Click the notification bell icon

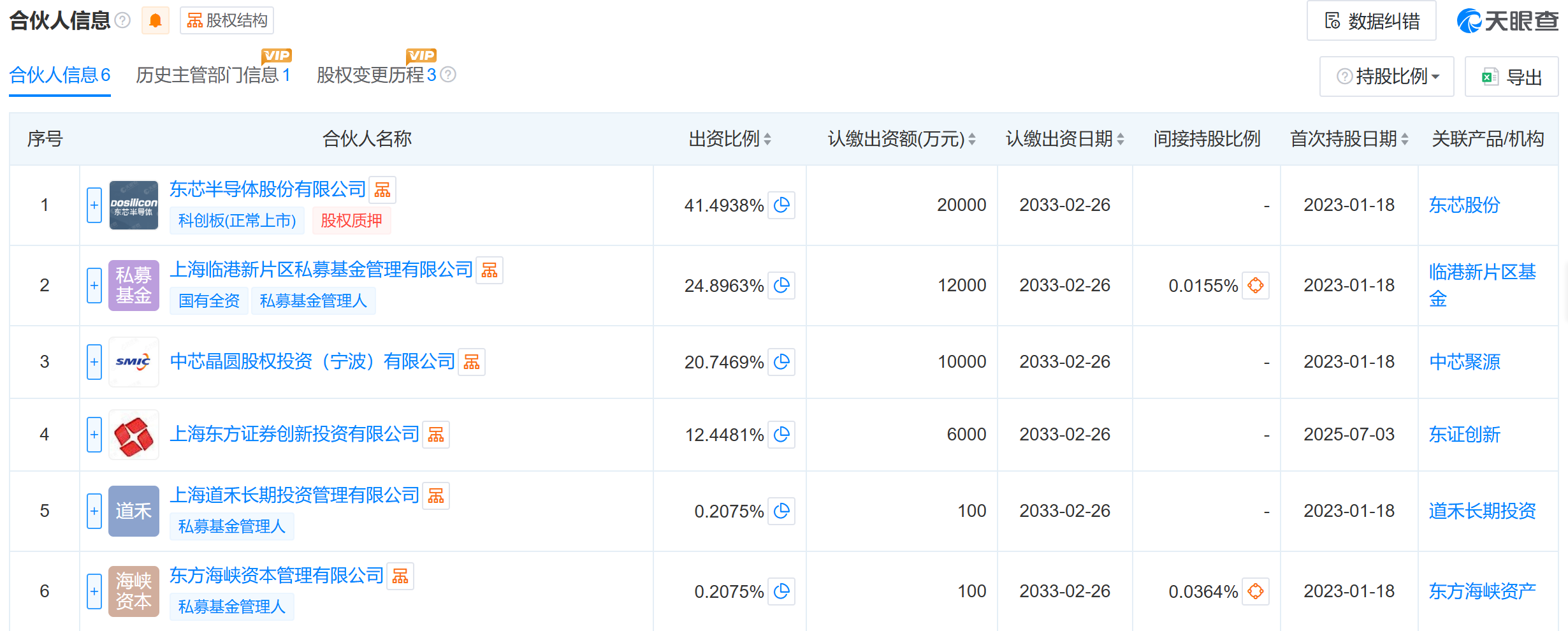coord(155,20)
